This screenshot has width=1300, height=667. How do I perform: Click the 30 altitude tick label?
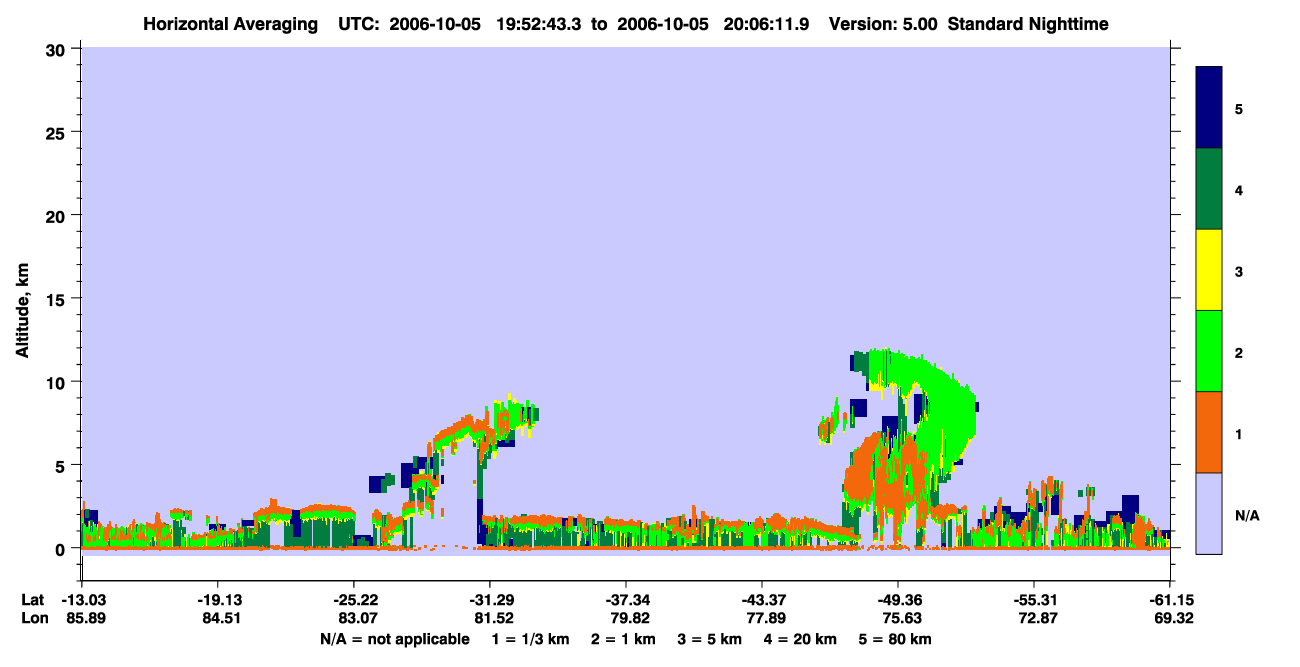[x=58, y=48]
